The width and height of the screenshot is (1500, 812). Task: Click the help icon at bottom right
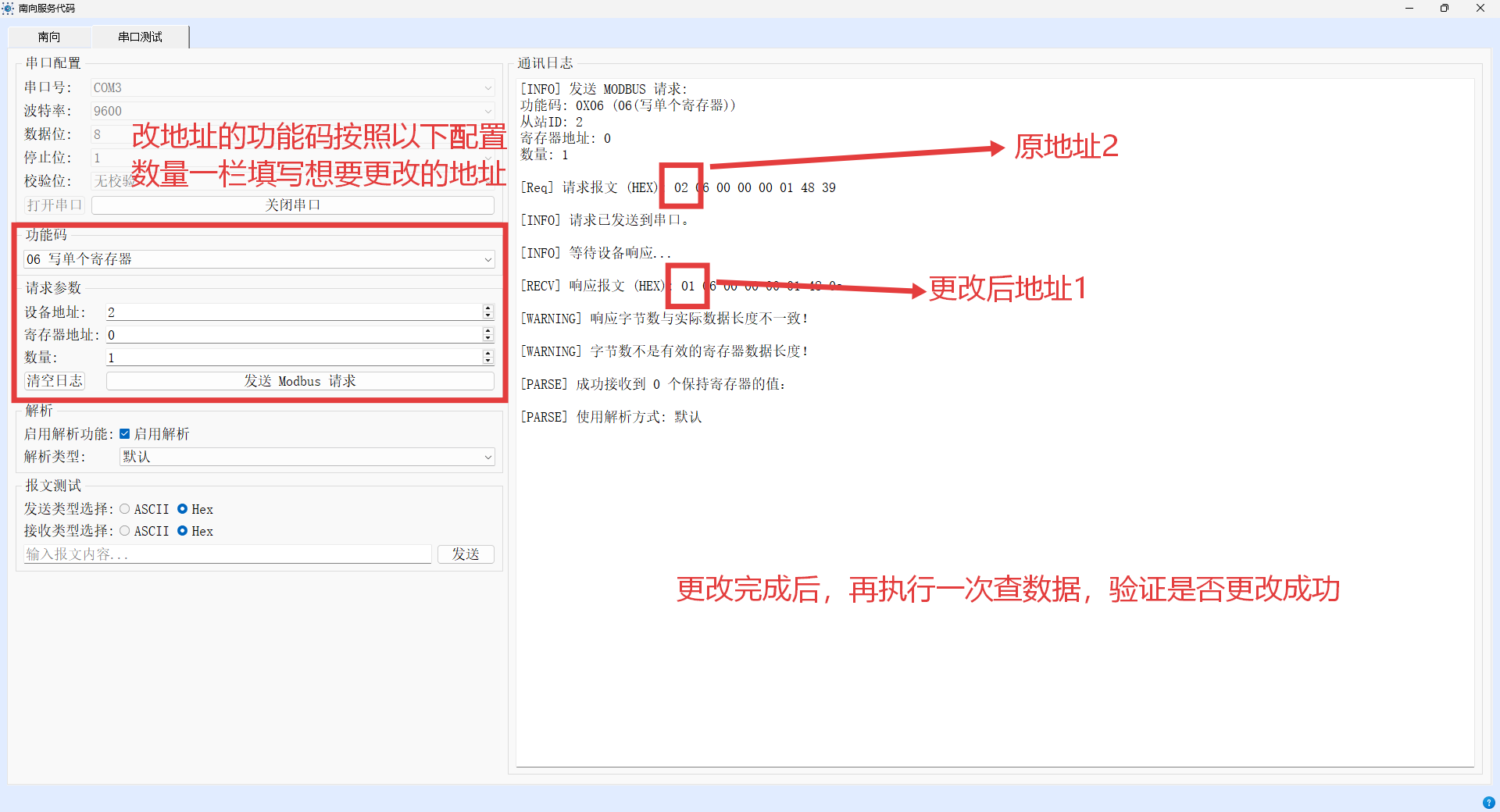coord(1488,802)
